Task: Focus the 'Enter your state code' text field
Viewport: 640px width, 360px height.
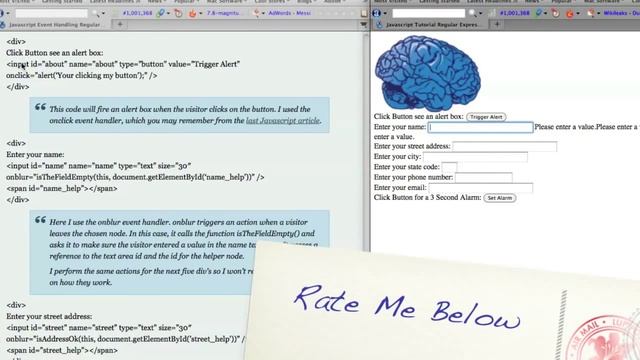Action: click(449, 167)
